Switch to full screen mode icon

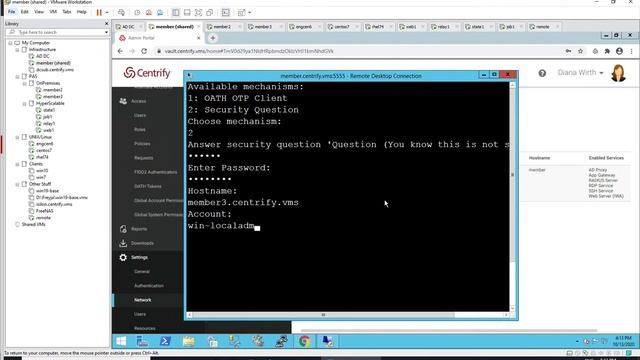(x=198, y=13)
